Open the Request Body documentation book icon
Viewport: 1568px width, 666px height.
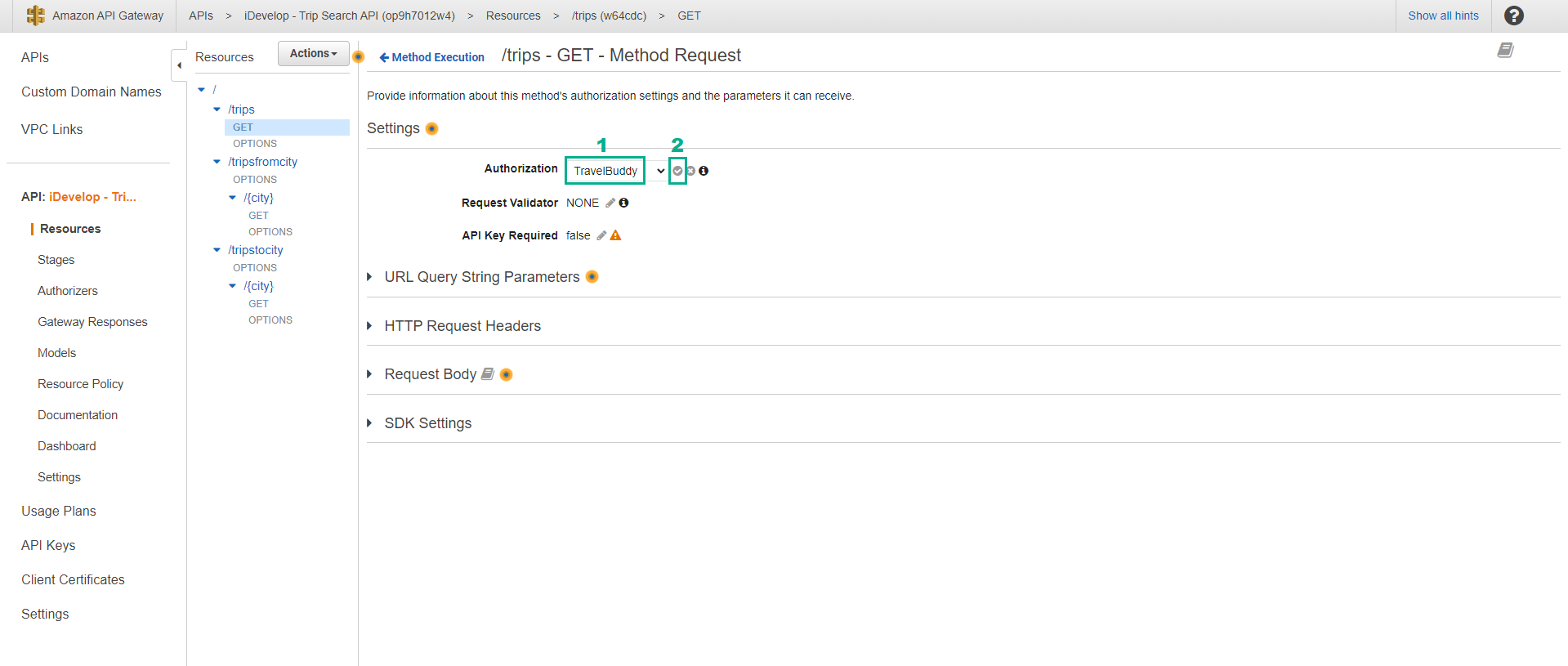488,373
